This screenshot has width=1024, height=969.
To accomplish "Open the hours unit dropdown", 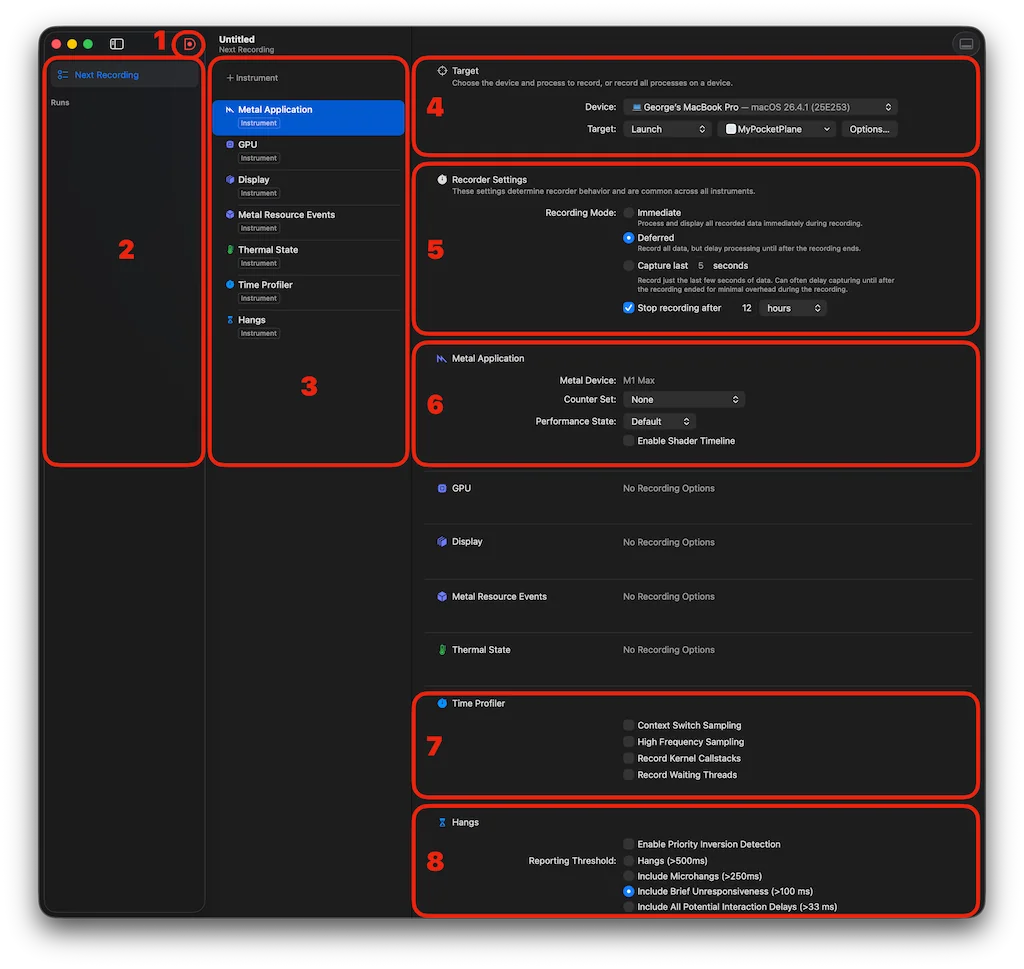I will pyautogui.click(x=793, y=308).
